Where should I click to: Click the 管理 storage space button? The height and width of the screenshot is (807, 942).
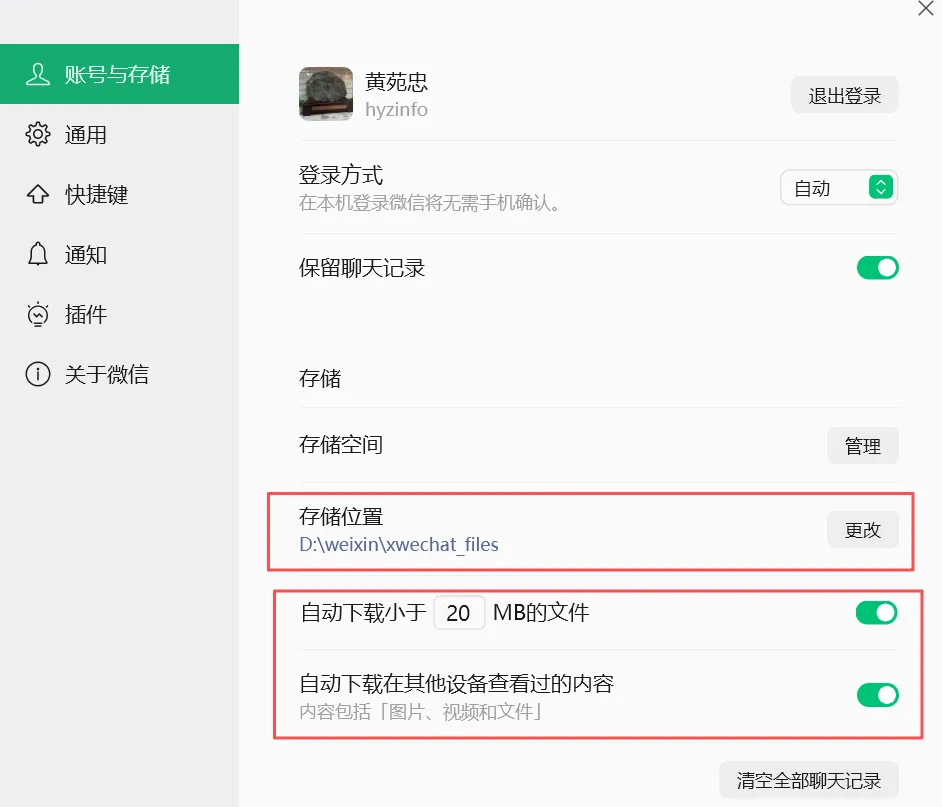(862, 445)
